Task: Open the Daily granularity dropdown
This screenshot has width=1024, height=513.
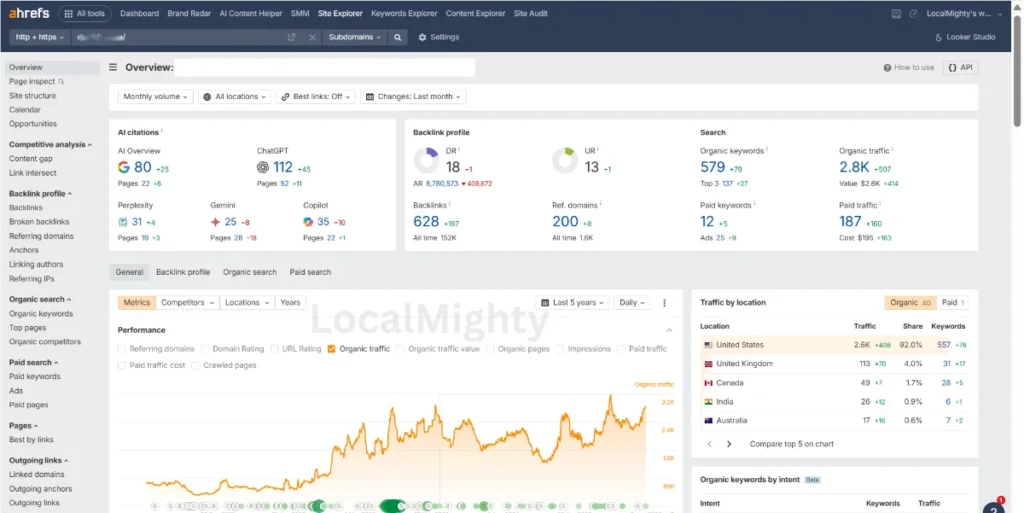Action: pyautogui.click(x=632, y=303)
